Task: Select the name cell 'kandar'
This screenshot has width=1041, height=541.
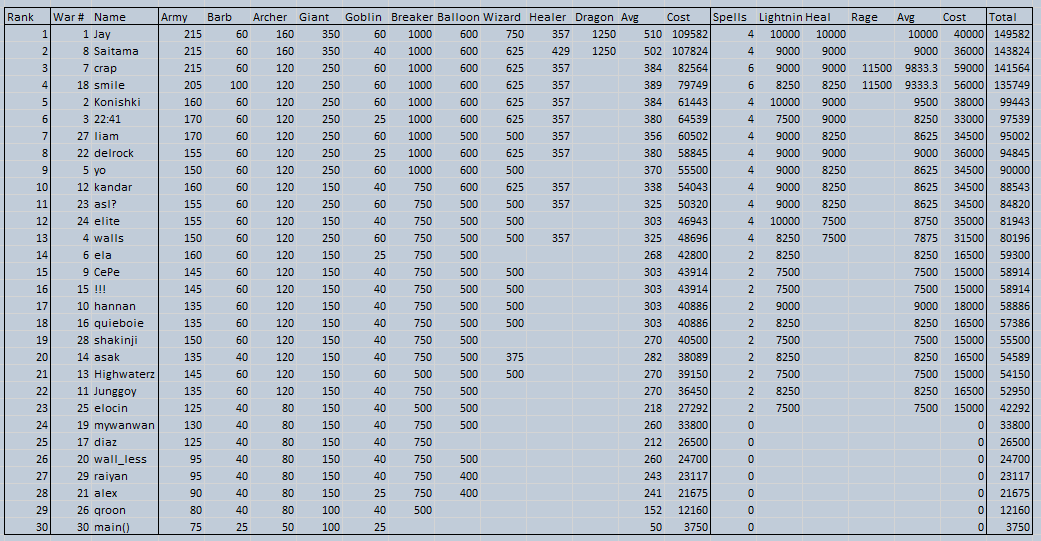Action: tap(113, 187)
